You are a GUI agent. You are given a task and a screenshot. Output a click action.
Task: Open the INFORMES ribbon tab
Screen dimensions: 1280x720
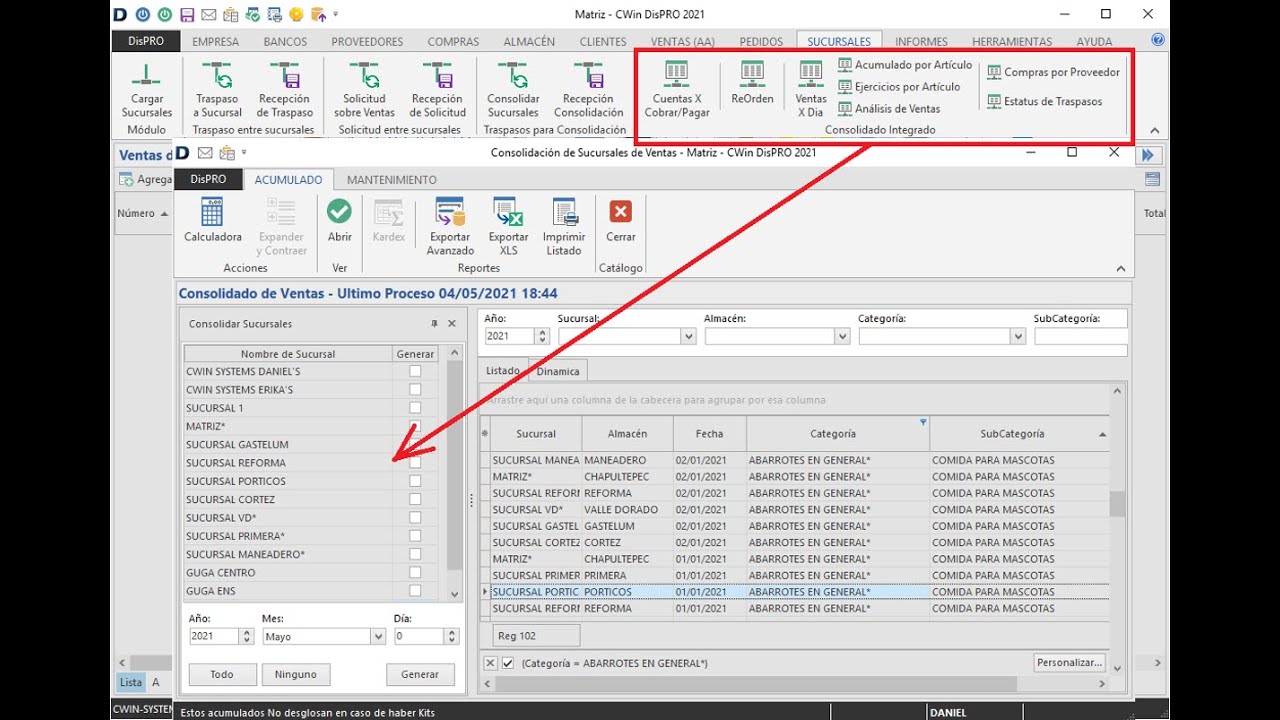(x=921, y=42)
